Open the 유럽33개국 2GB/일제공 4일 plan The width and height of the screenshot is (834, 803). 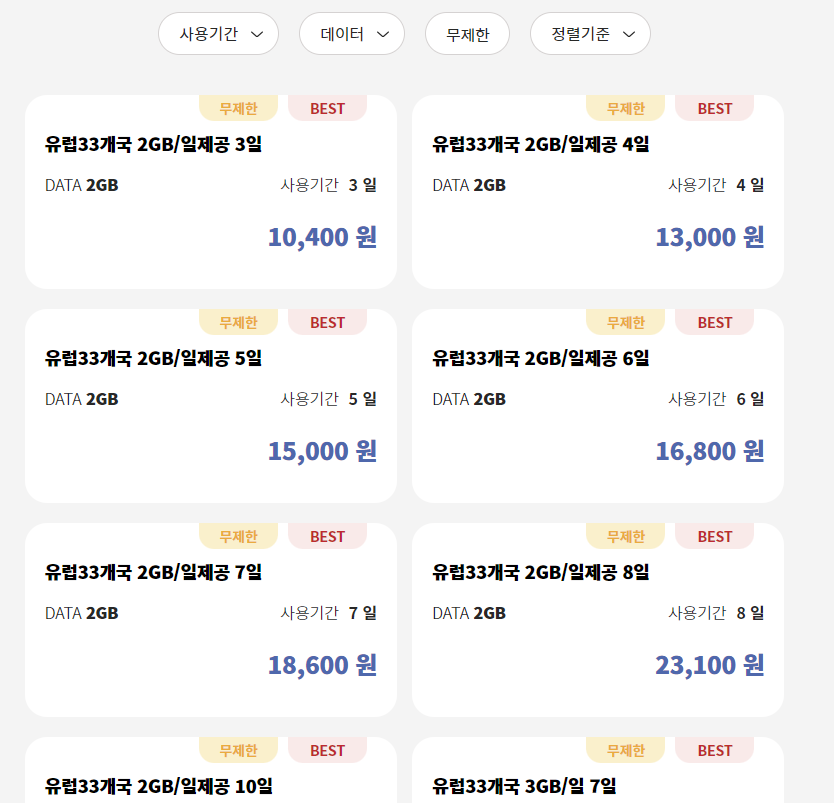(x=540, y=144)
